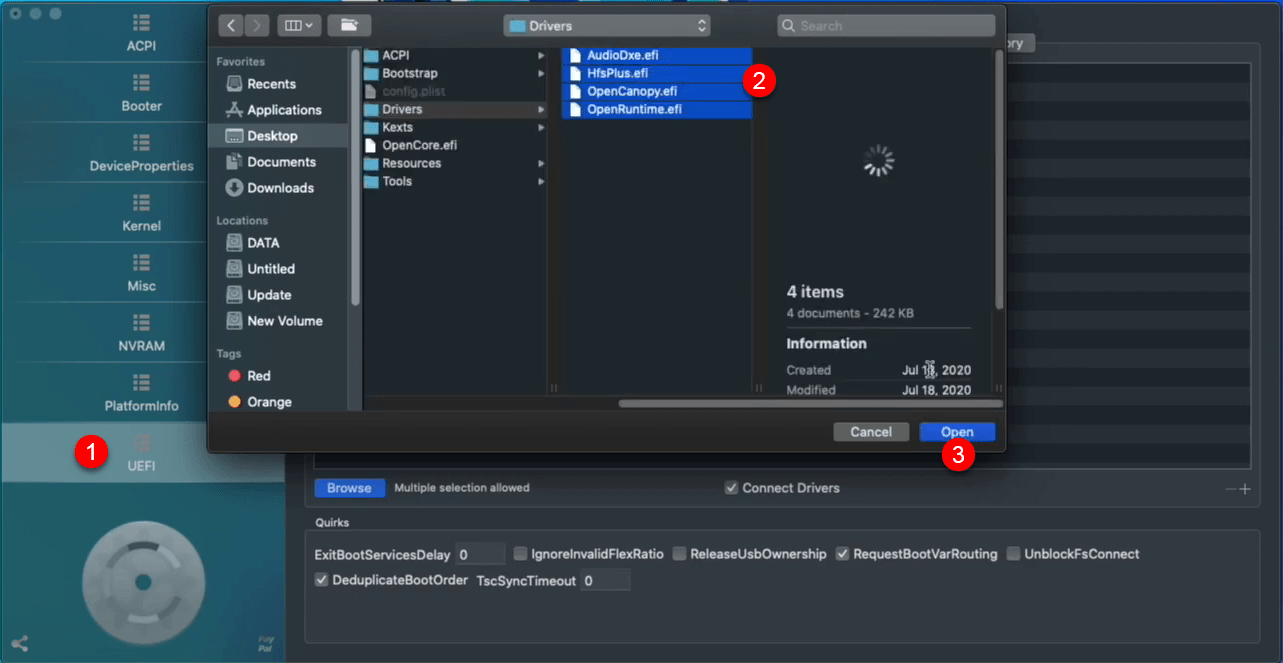Image resolution: width=1283 pixels, height=663 pixels.
Task: Select AudioDxe.efi in Drivers list
Action: (x=657, y=55)
